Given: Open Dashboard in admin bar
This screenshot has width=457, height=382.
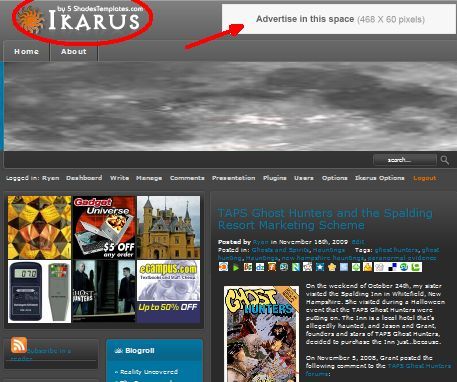Looking at the screenshot, I should tap(84, 178).
